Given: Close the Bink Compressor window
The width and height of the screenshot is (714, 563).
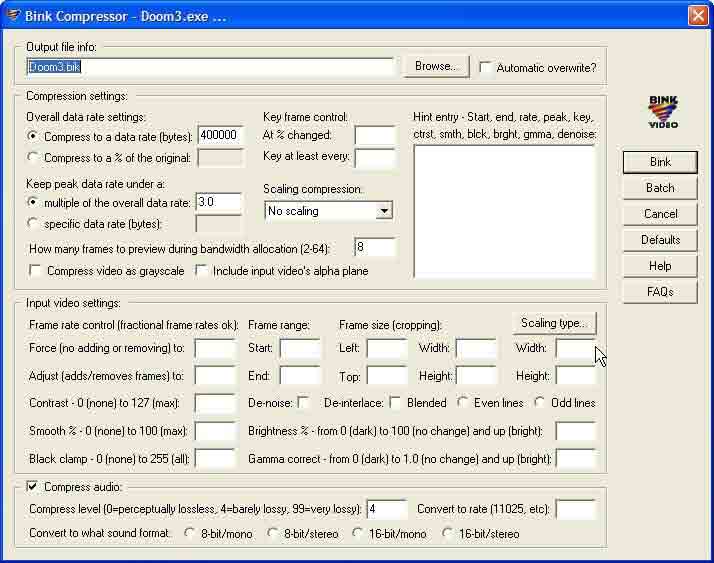Looking at the screenshot, I should 697,15.
